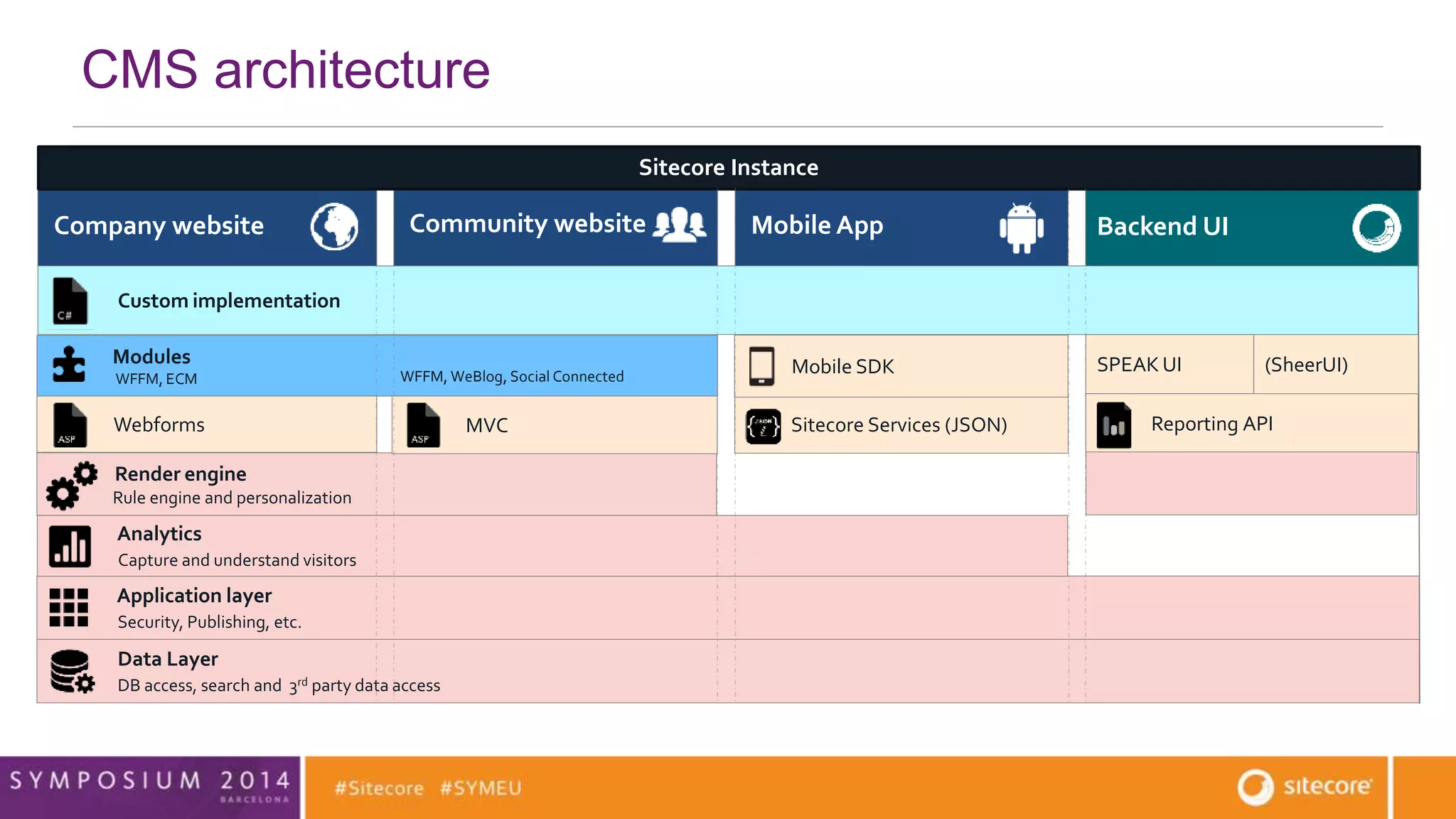Click the Android robot icon
This screenshot has height=819, width=1456.
[1022, 227]
